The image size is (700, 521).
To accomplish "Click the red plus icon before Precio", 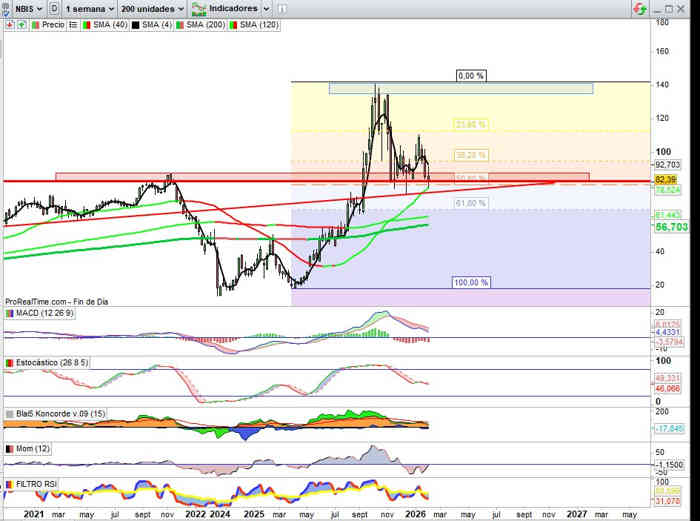I will click(9, 22).
